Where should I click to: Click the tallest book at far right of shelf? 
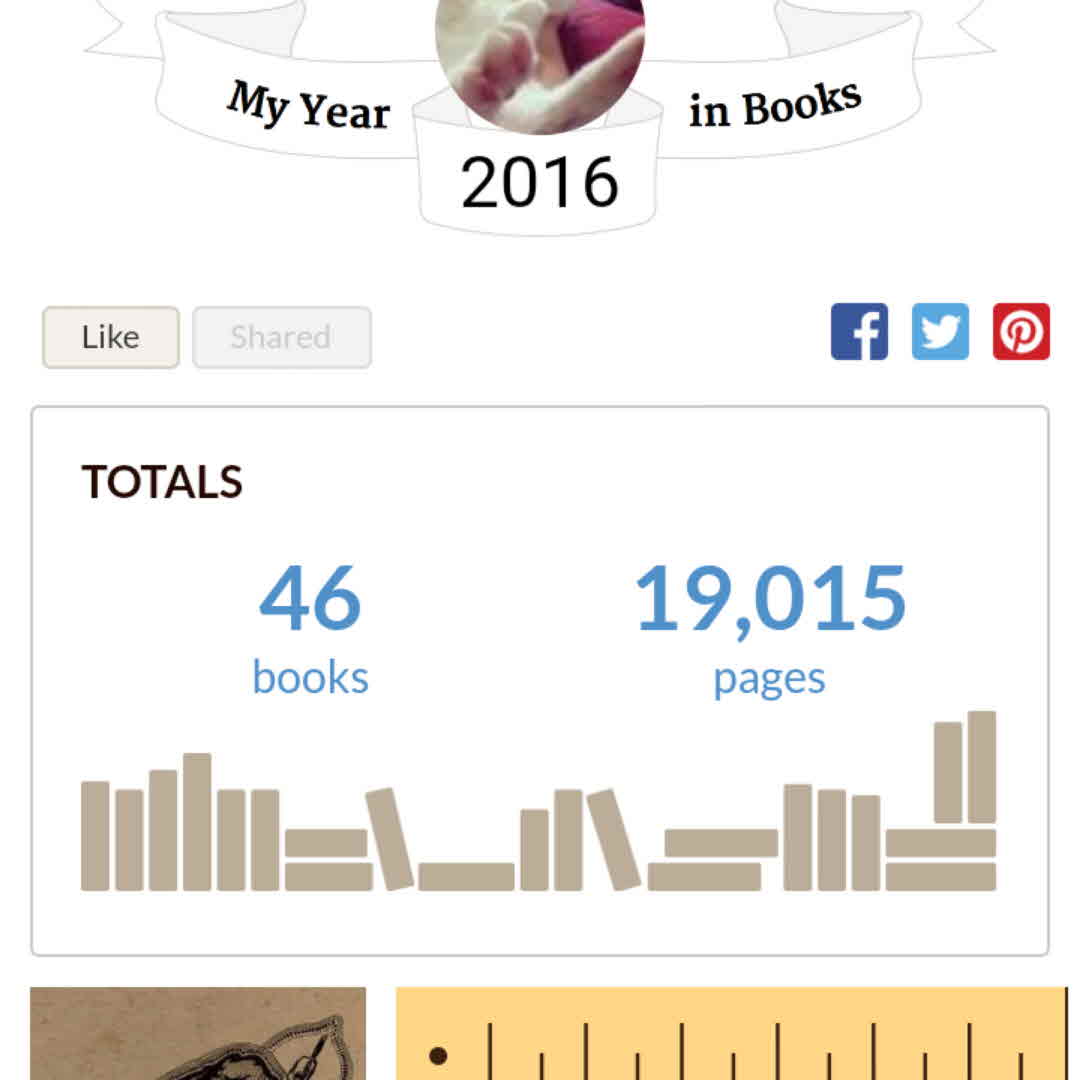982,767
